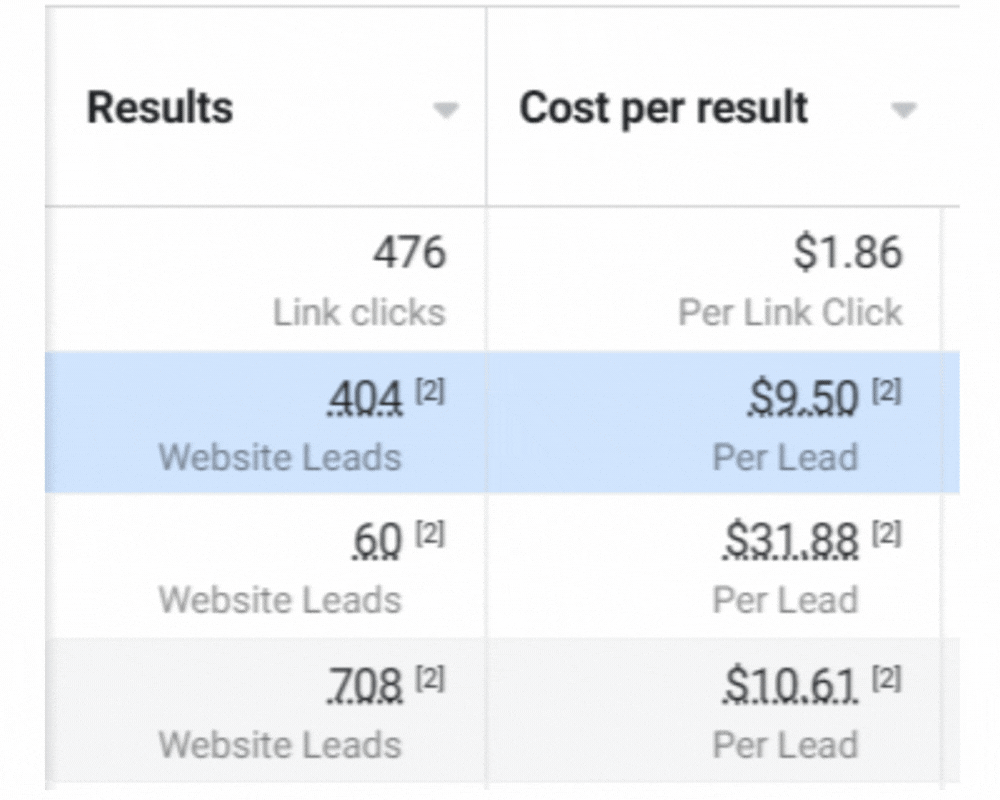Click the footnote marker beside 404
1000x800 pixels.
click(x=429, y=392)
